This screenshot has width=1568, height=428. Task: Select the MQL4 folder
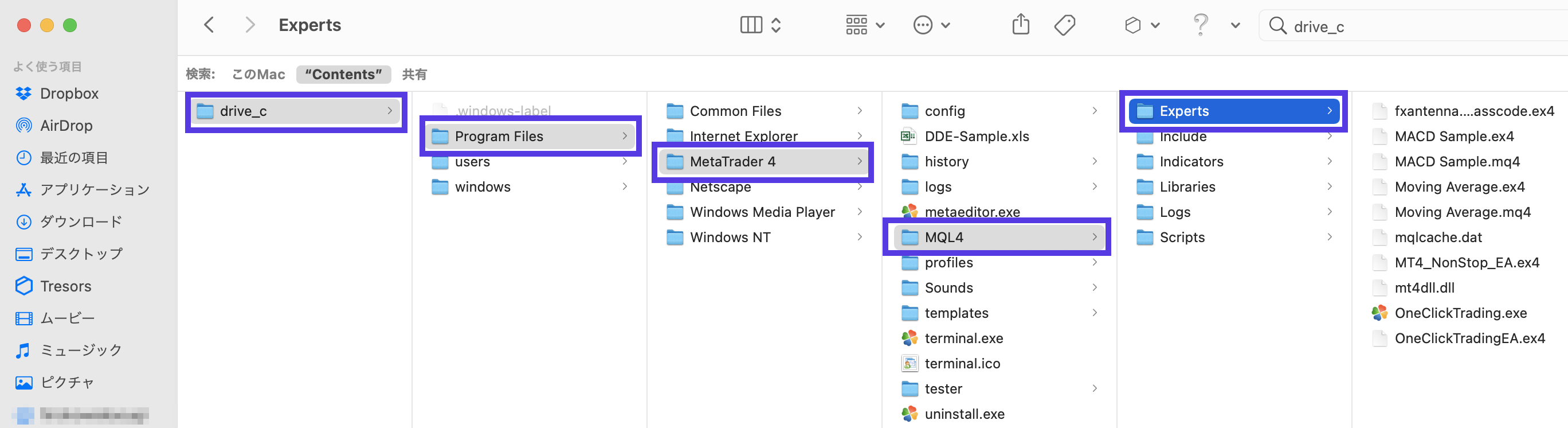[1000, 237]
